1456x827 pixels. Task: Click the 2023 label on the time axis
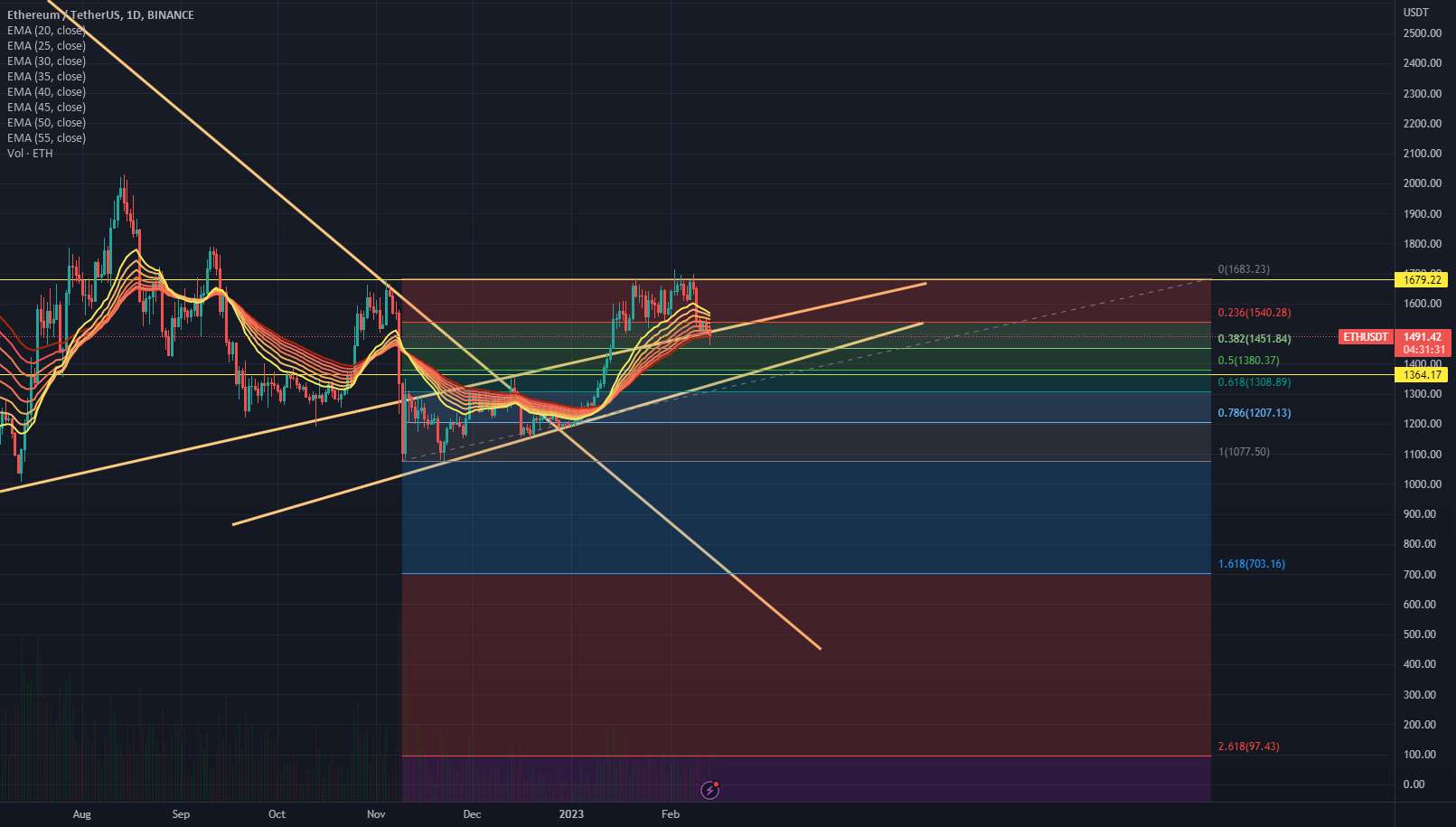click(571, 814)
